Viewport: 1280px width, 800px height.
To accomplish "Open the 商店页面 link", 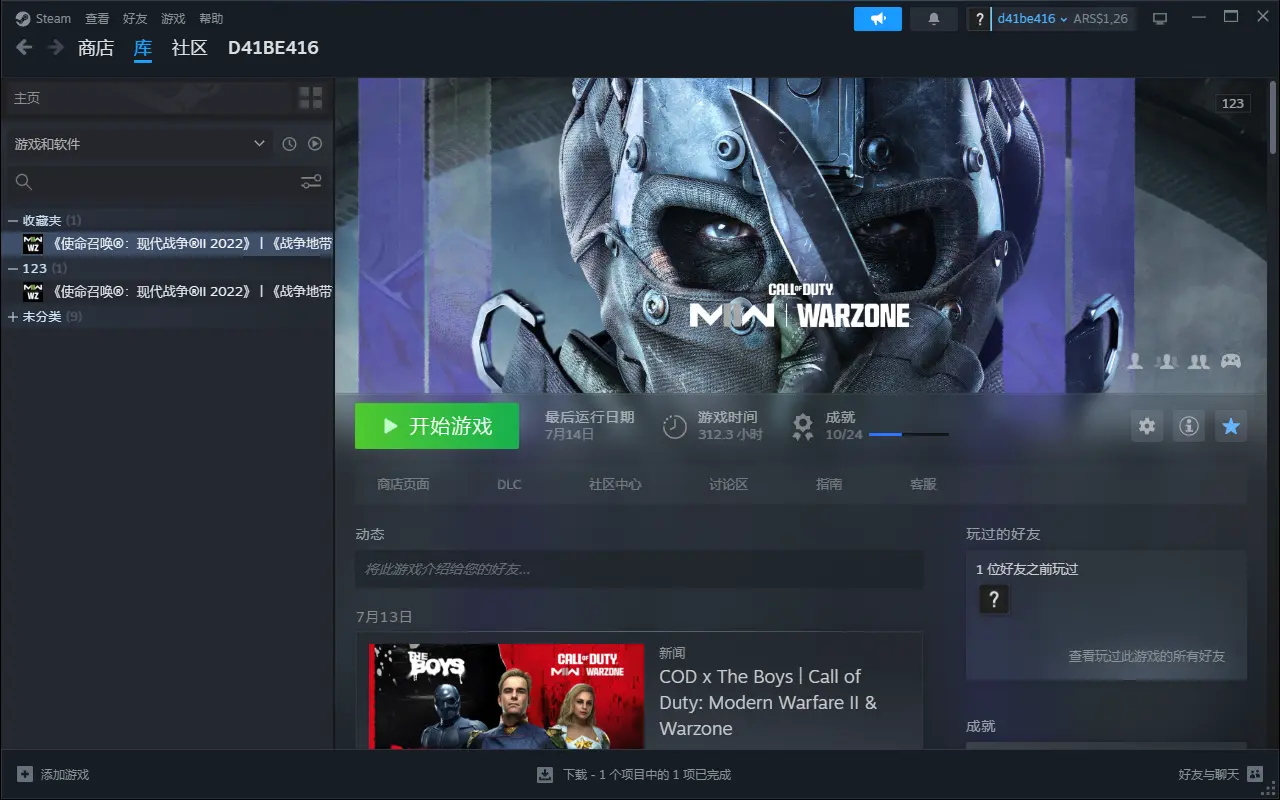I will [x=403, y=484].
